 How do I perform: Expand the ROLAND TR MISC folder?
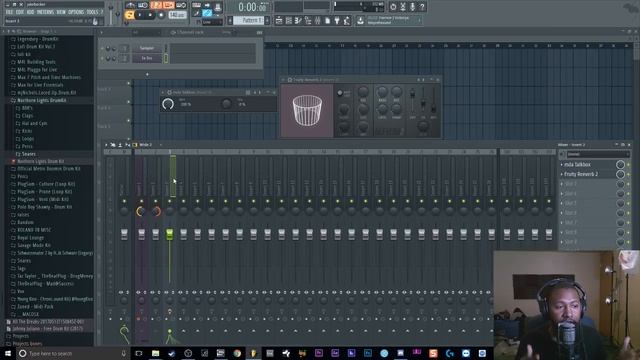[34, 230]
